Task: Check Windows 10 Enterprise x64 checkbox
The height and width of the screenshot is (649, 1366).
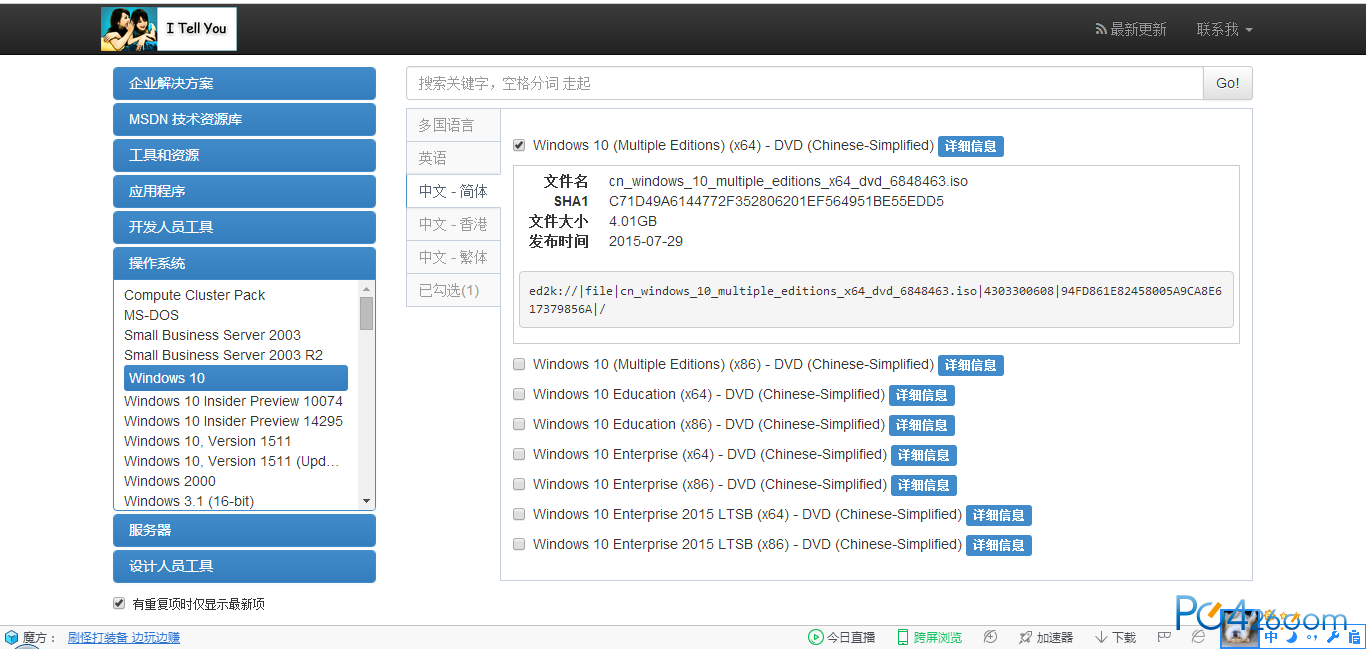Action: click(519, 454)
